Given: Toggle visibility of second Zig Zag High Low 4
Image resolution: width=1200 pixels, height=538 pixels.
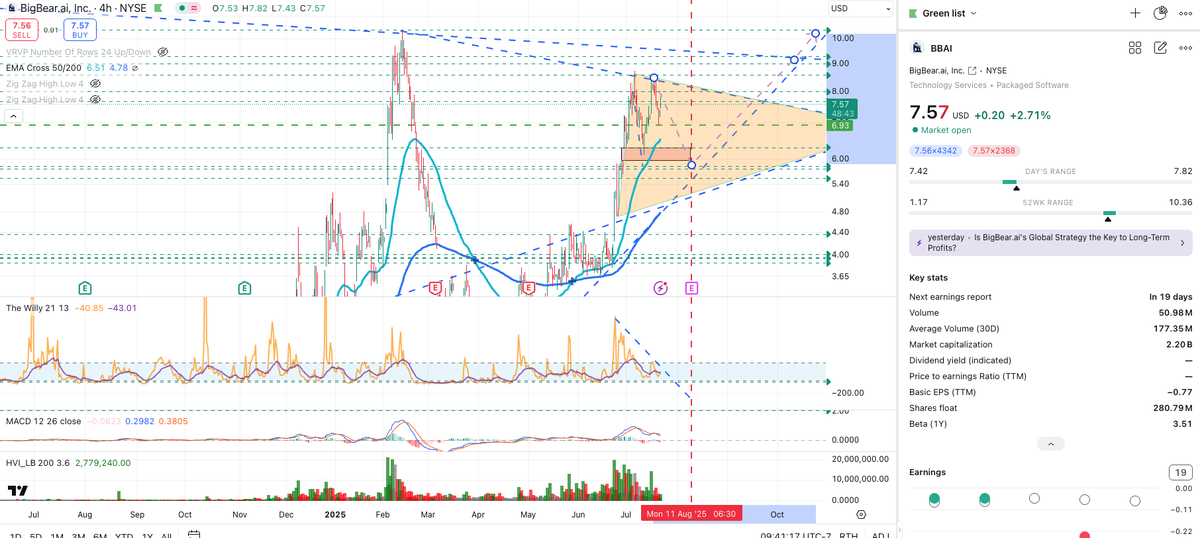Looking at the screenshot, I should point(96,100).
